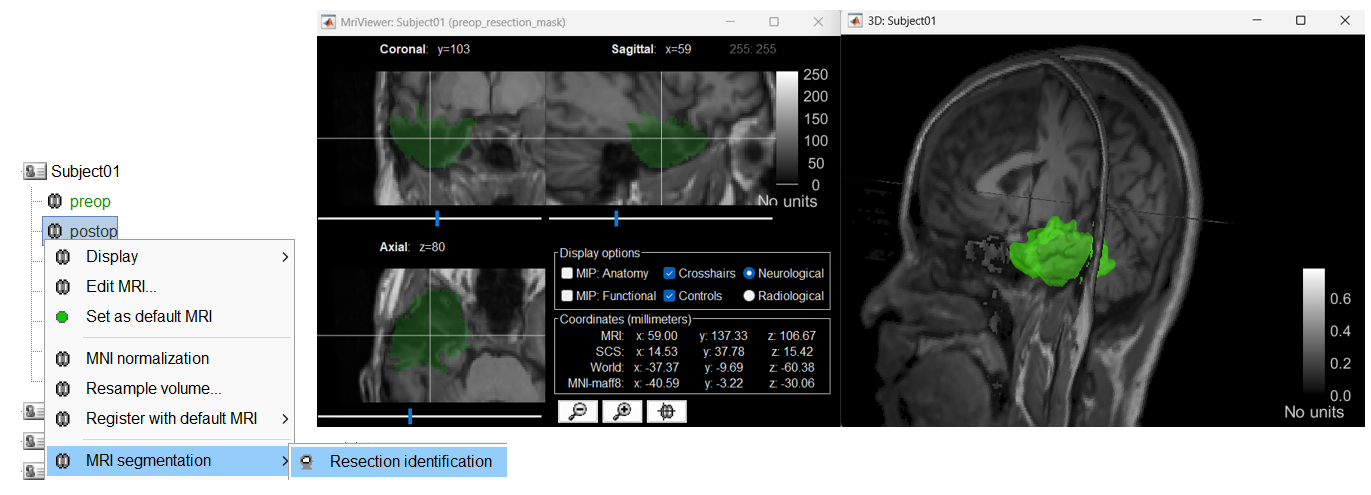Click the zoom in magnifier button
1371x495 pixels.
point(622,412)
